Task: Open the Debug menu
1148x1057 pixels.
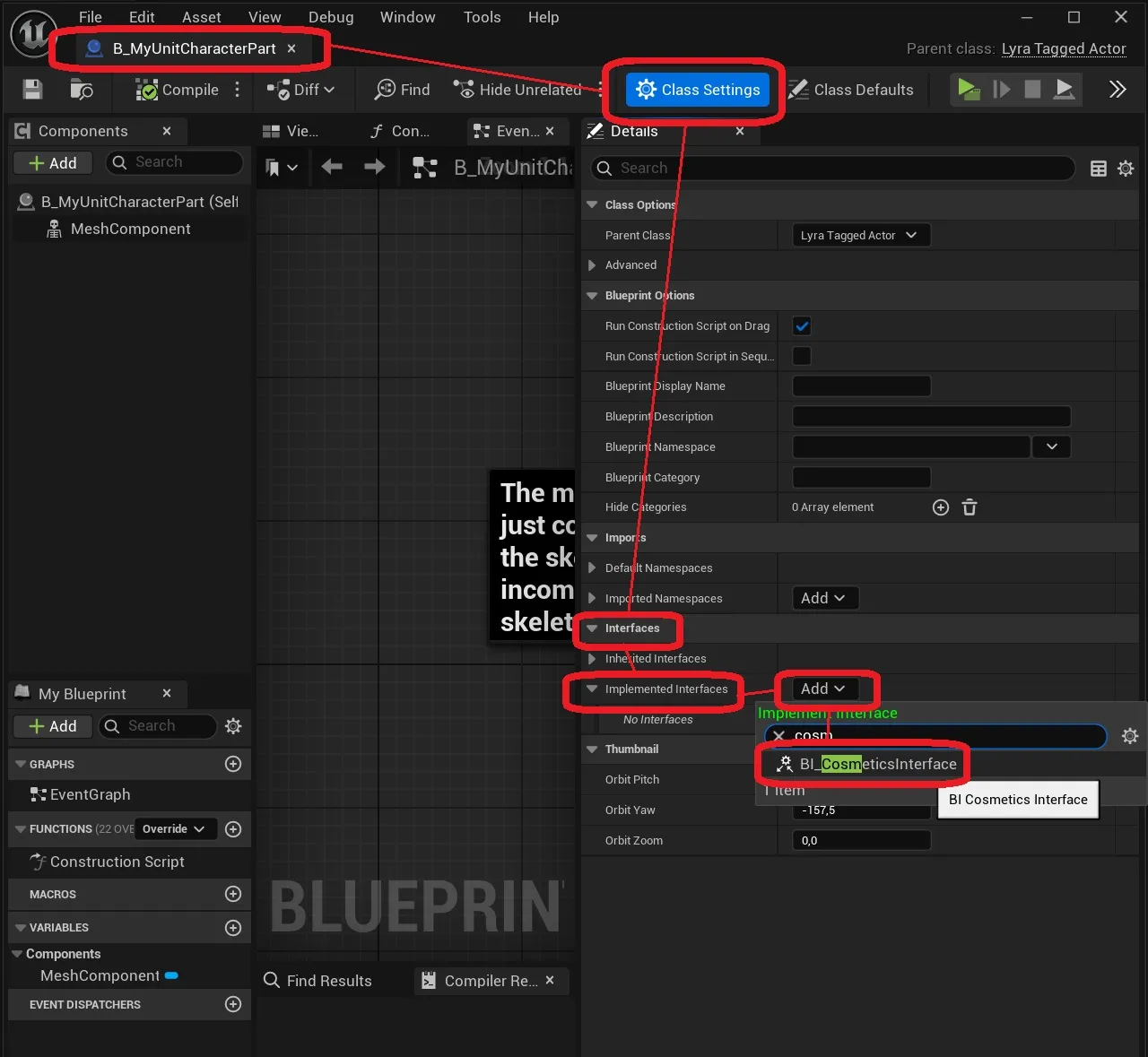Action: pyautogui.click(x=331, y=17)
